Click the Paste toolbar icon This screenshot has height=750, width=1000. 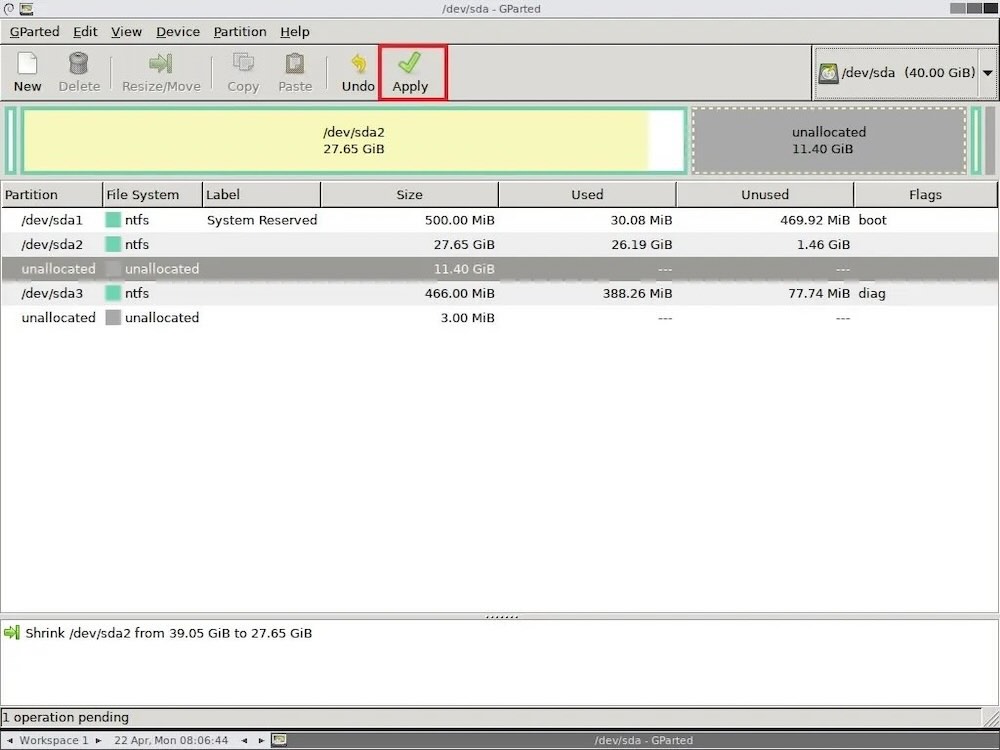295,64
